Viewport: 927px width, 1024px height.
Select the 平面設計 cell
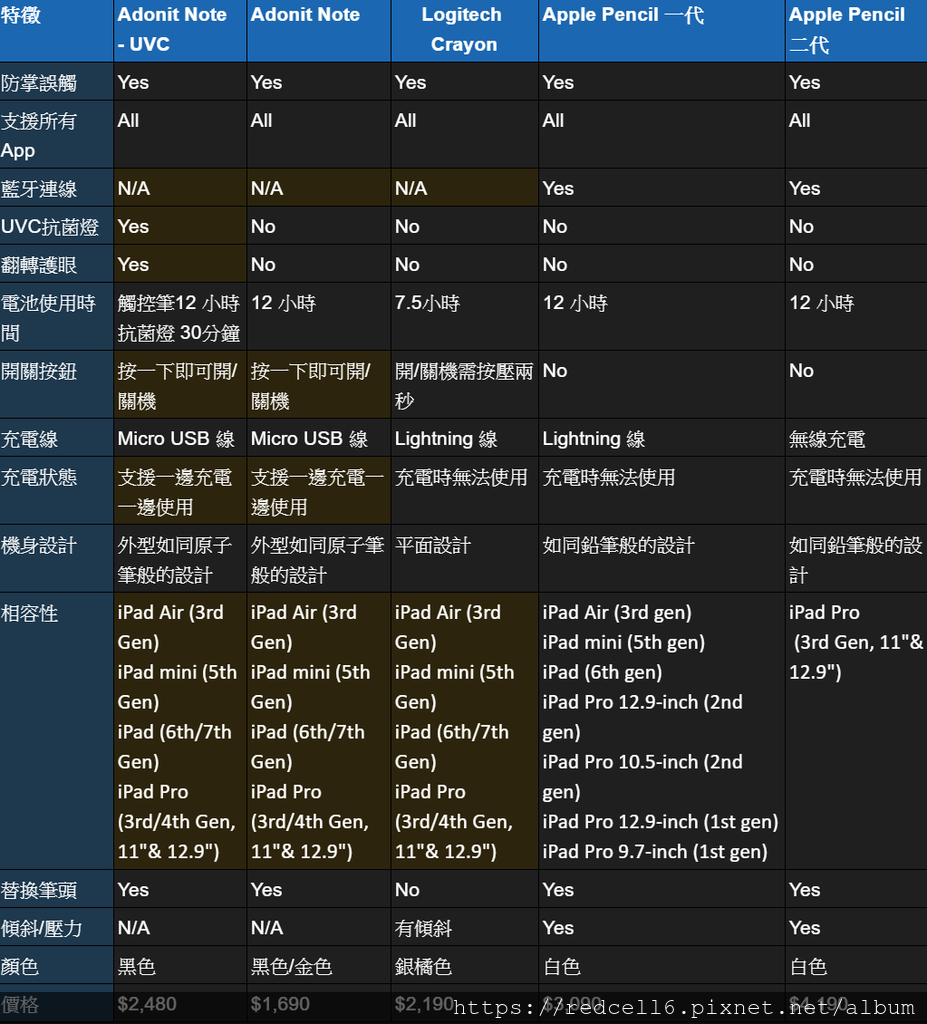pos(464,558)
